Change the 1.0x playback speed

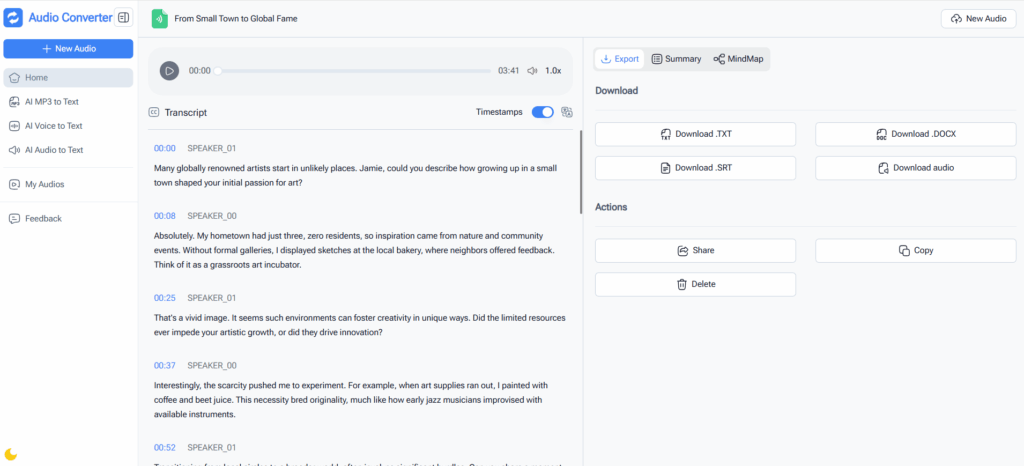(x=553, y=70)
